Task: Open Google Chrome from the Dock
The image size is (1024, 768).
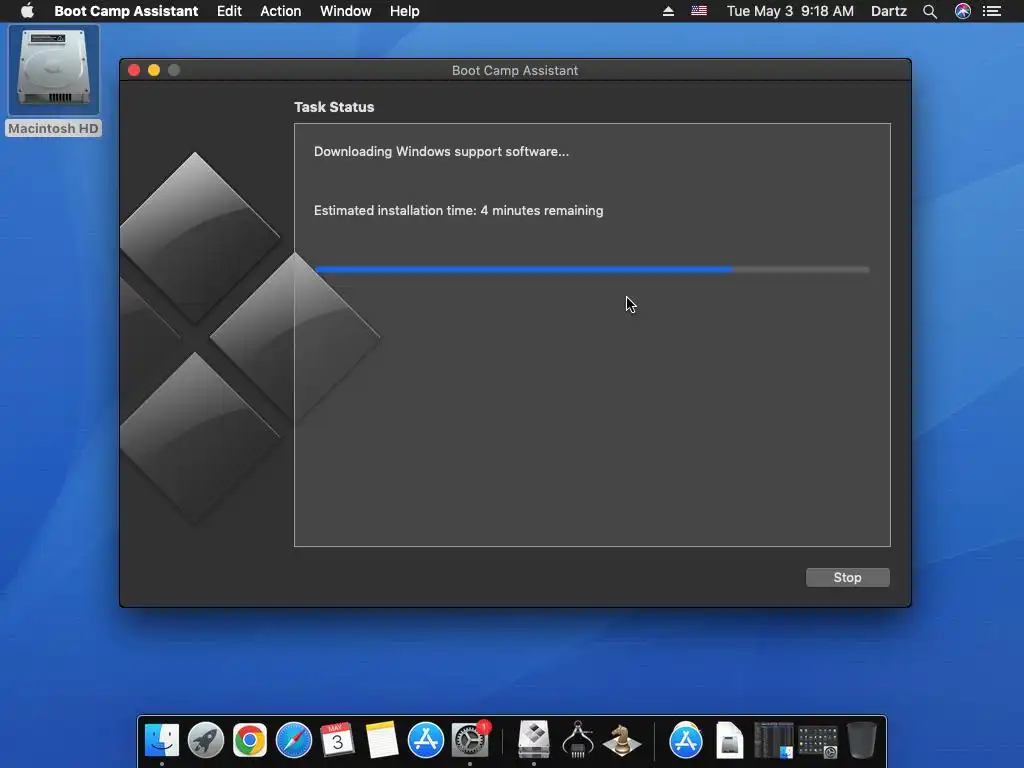Action: click(x=249, y=740)
